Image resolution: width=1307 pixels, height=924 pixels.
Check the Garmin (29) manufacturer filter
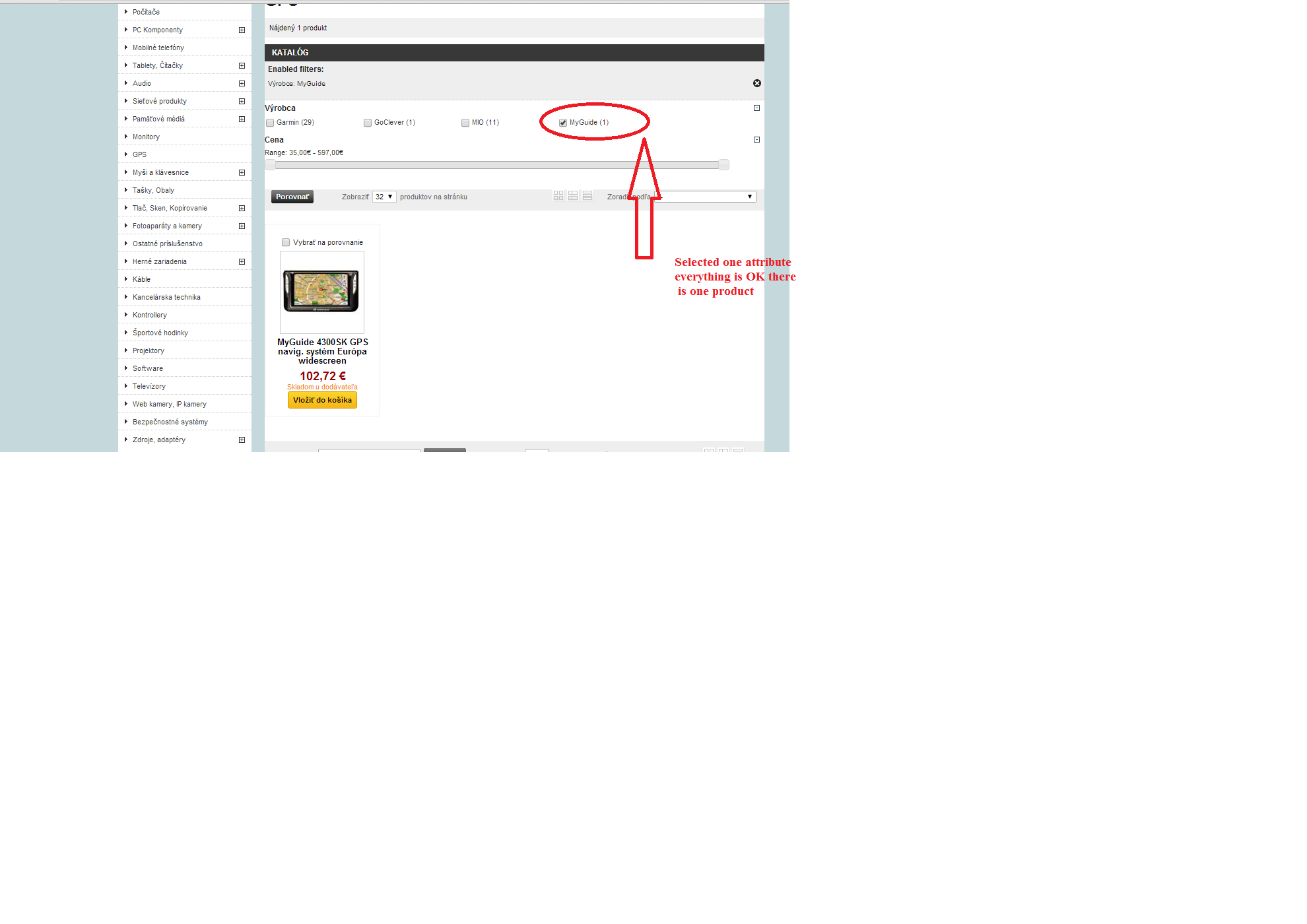coord(270,123)
